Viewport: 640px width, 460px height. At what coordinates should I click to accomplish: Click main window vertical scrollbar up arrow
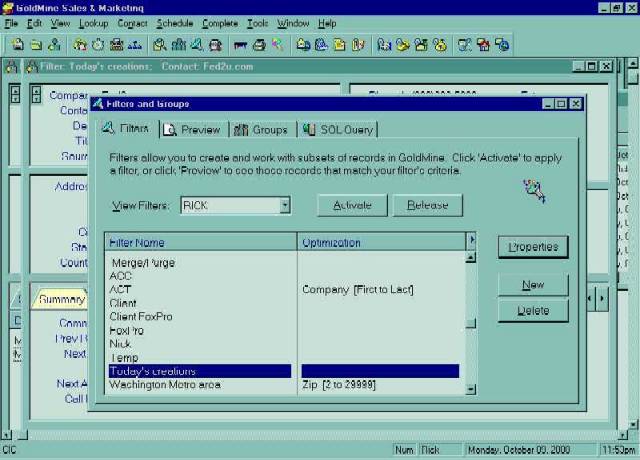633,64
